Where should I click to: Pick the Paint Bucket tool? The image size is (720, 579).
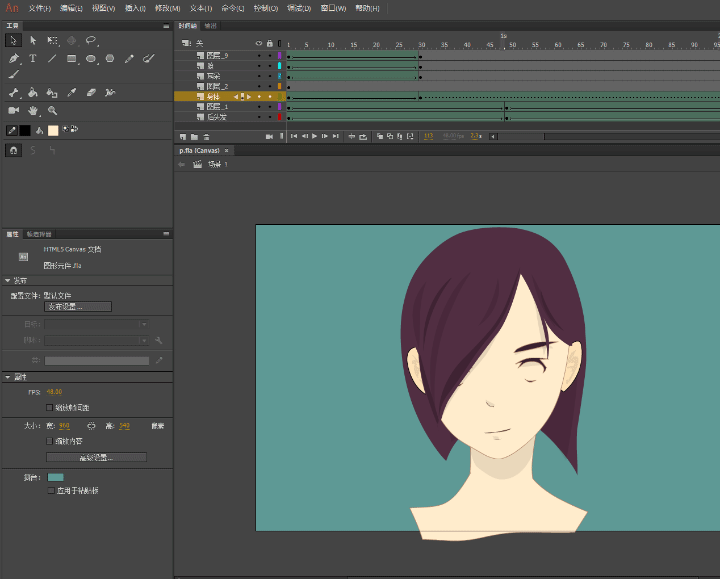[x=33, y=93]
